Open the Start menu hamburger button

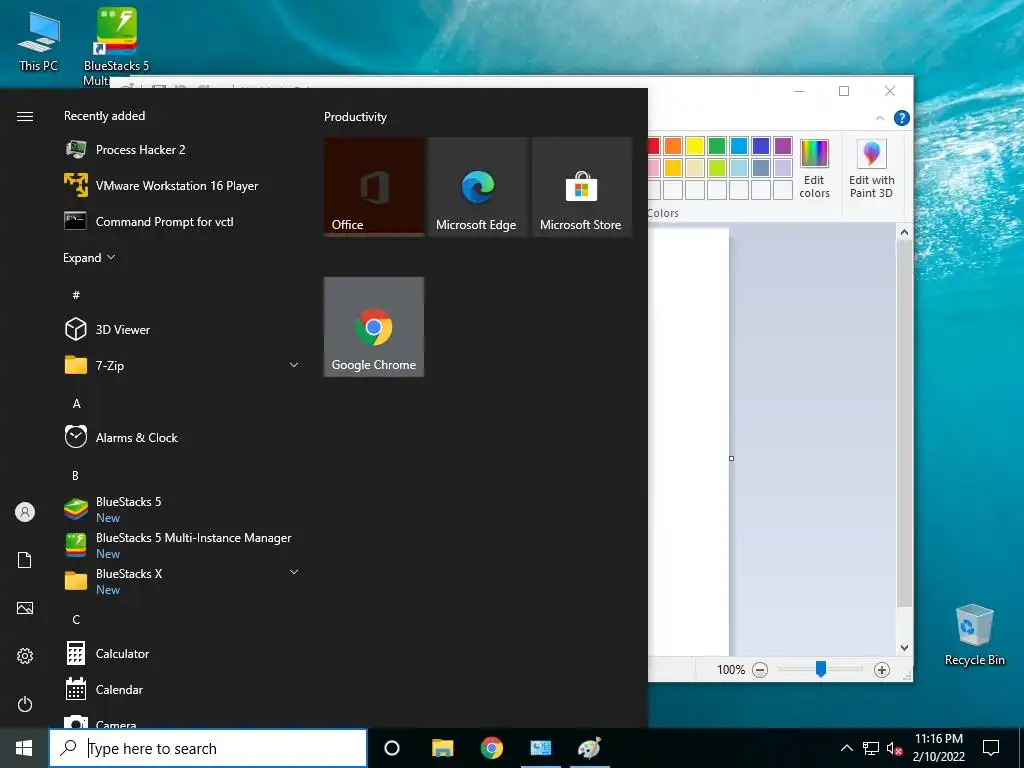tap(25, 116)
